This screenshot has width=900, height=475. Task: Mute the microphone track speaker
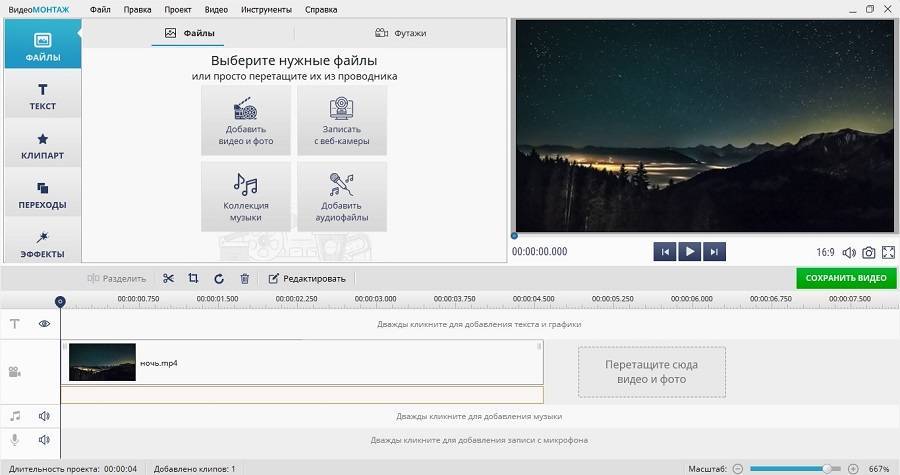pos(44,440)
